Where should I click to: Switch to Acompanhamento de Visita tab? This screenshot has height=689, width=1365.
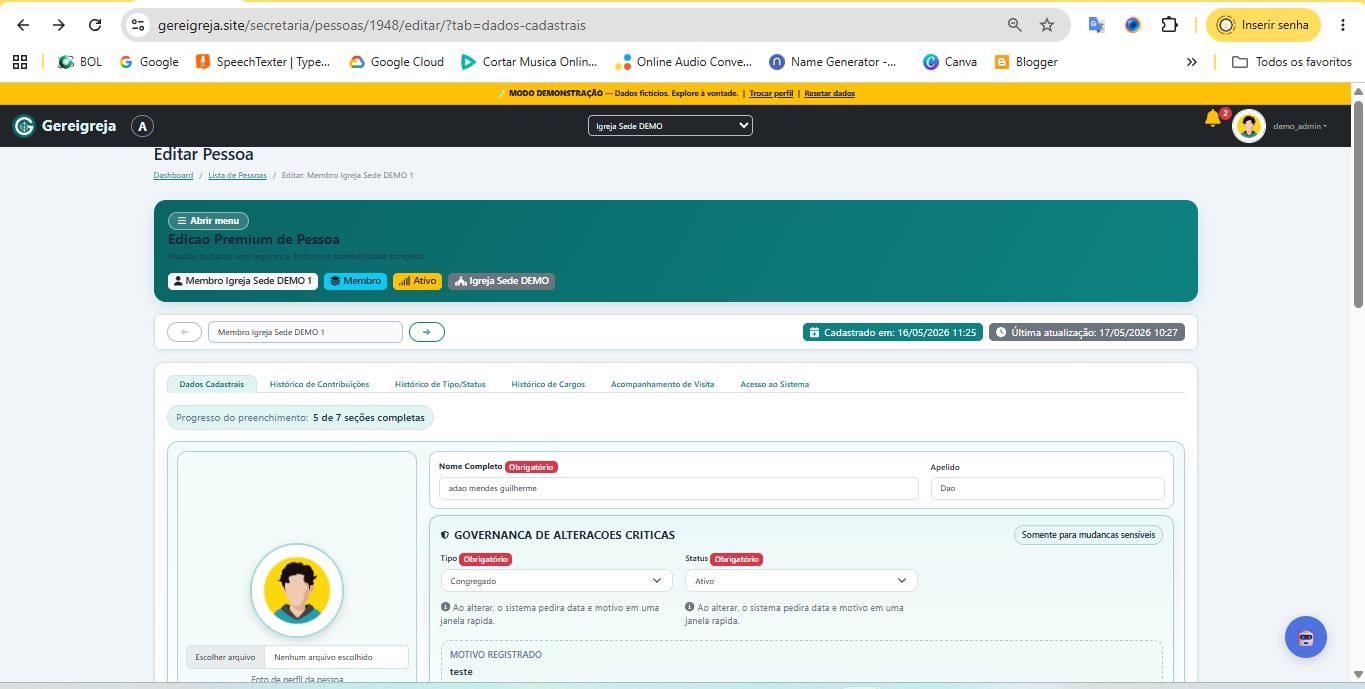click(663, 384)
